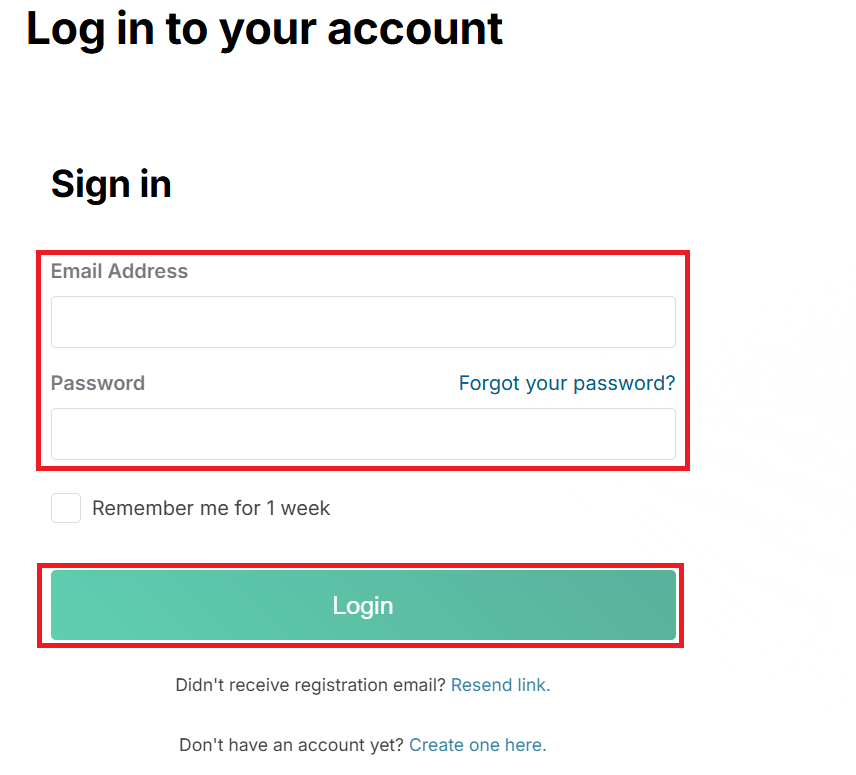
Task: Click the Resend link
Action: (500, 685)
